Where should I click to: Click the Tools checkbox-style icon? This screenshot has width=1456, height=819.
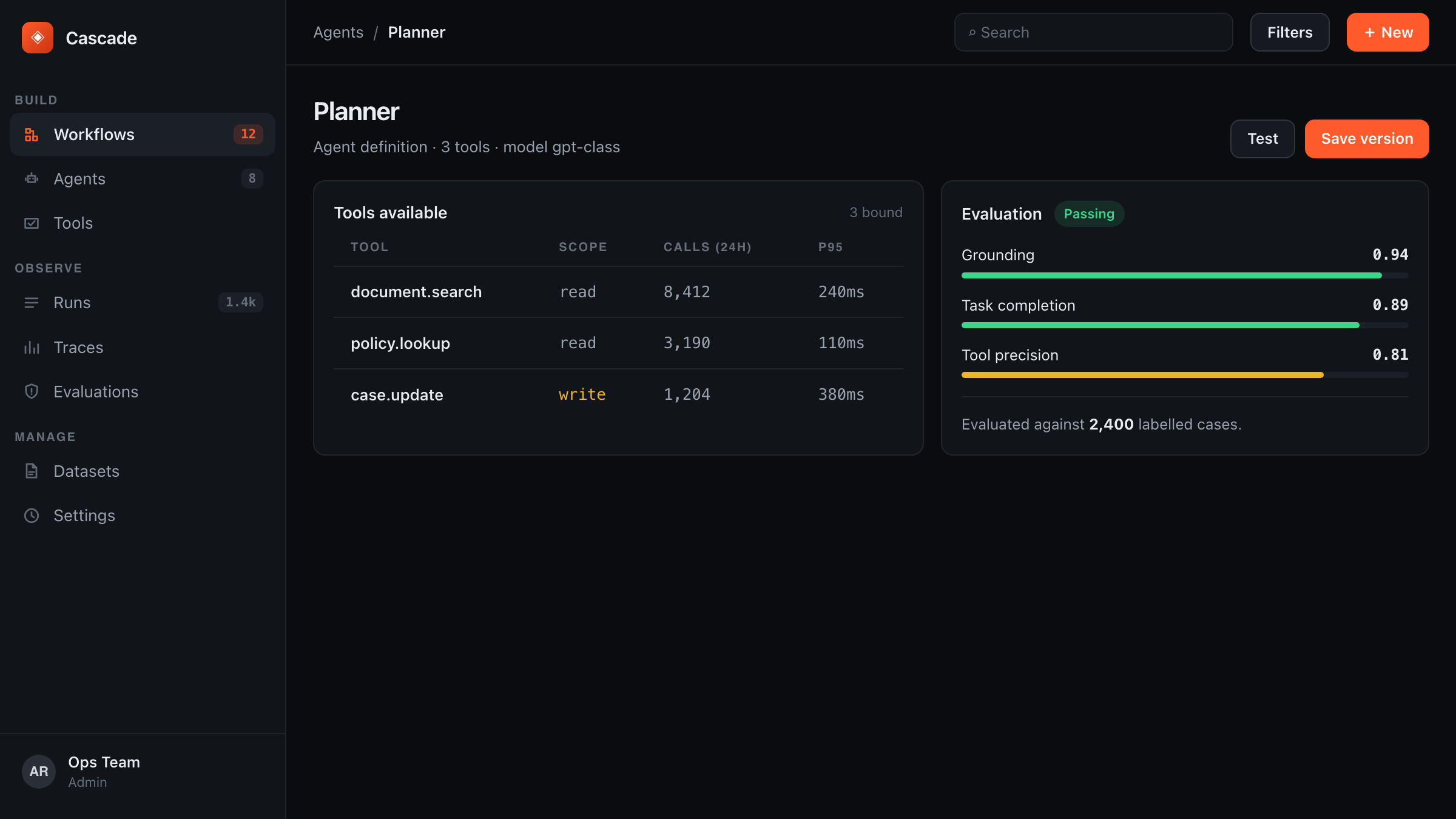32,223
